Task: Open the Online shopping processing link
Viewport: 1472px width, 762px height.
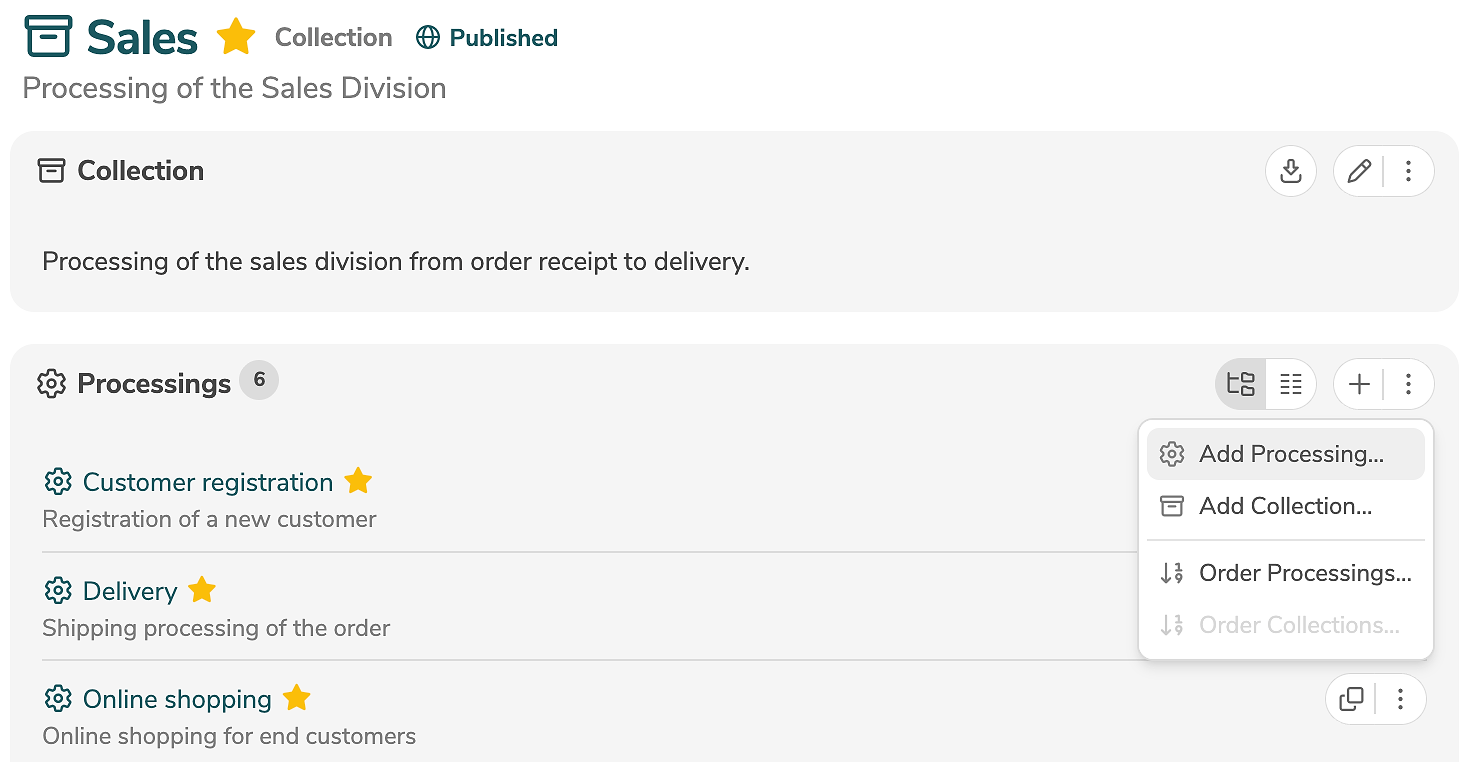Action: coord(177,699)
